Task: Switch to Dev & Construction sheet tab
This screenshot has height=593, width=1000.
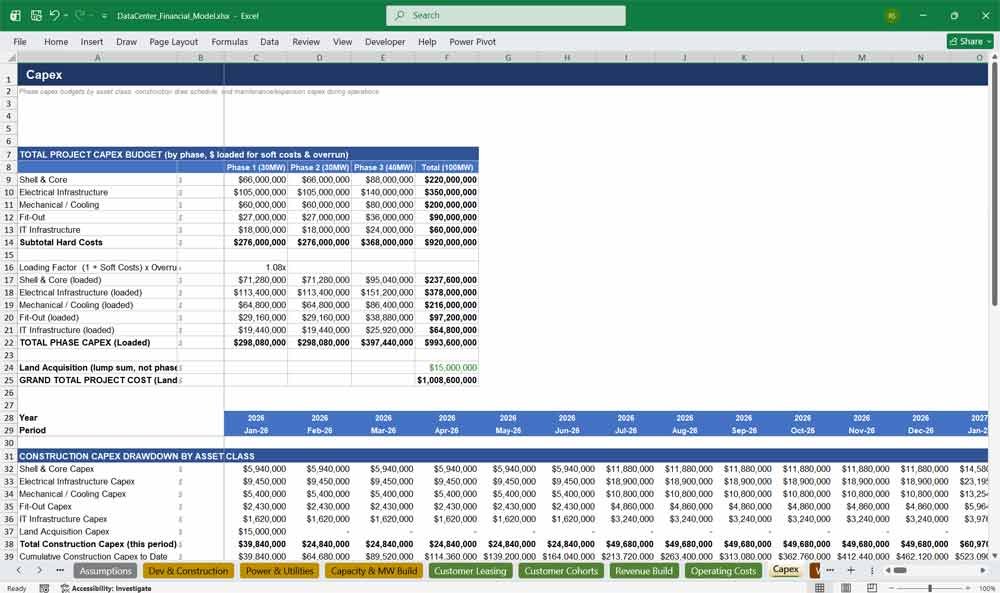Action: point(188,571)
